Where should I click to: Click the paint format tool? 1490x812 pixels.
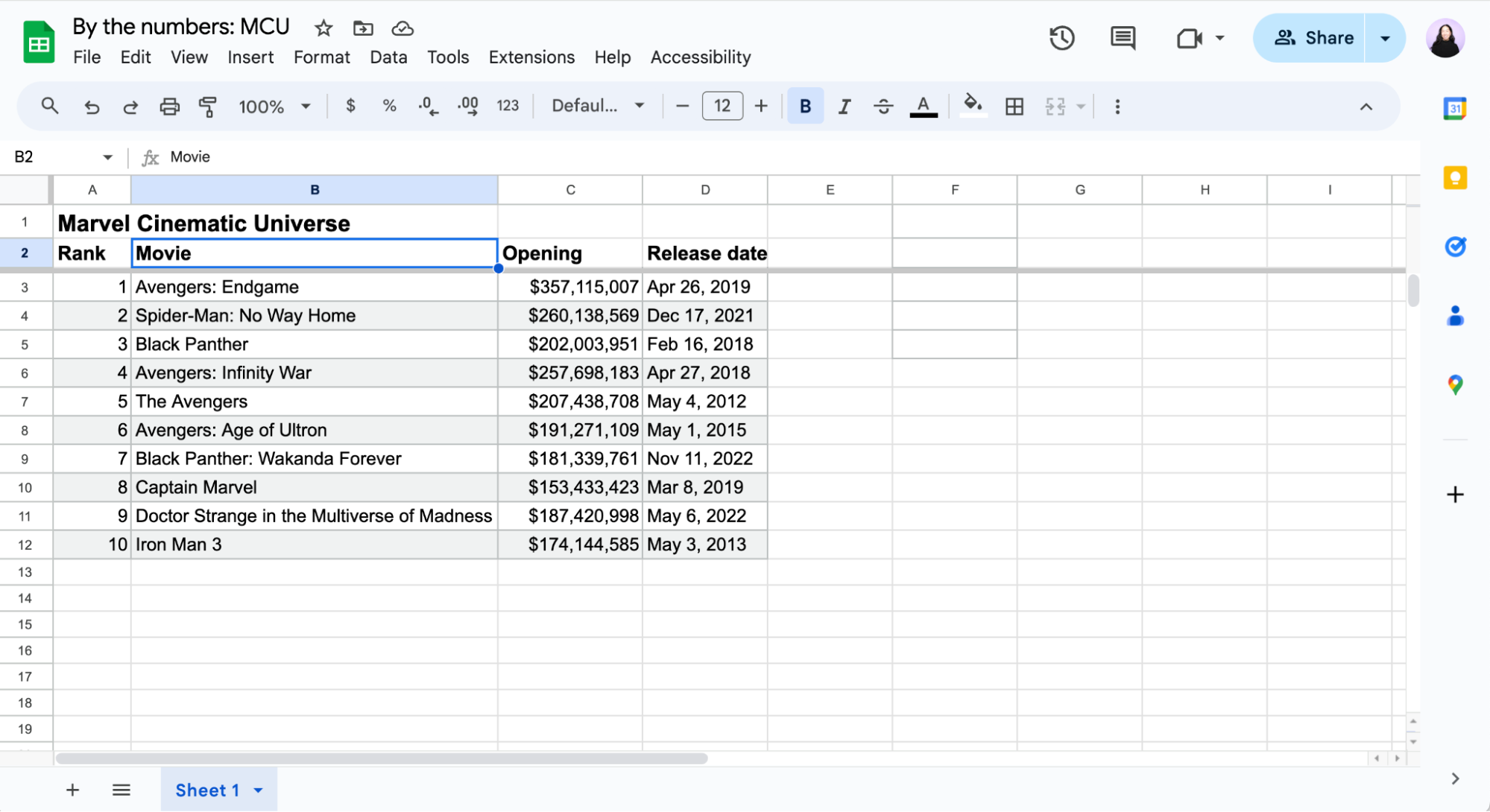[x=208, y=106]
